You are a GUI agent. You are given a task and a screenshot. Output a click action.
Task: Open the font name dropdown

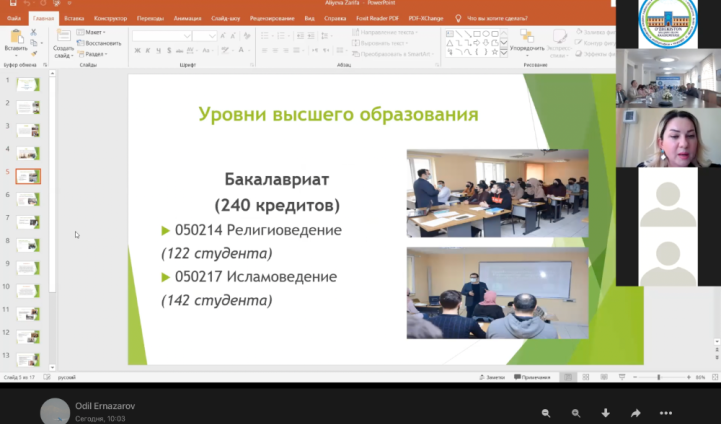pos(187,36)
